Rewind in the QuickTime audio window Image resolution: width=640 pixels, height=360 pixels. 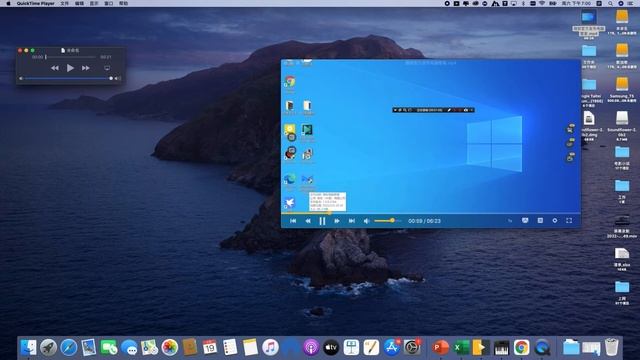[55, 68]
